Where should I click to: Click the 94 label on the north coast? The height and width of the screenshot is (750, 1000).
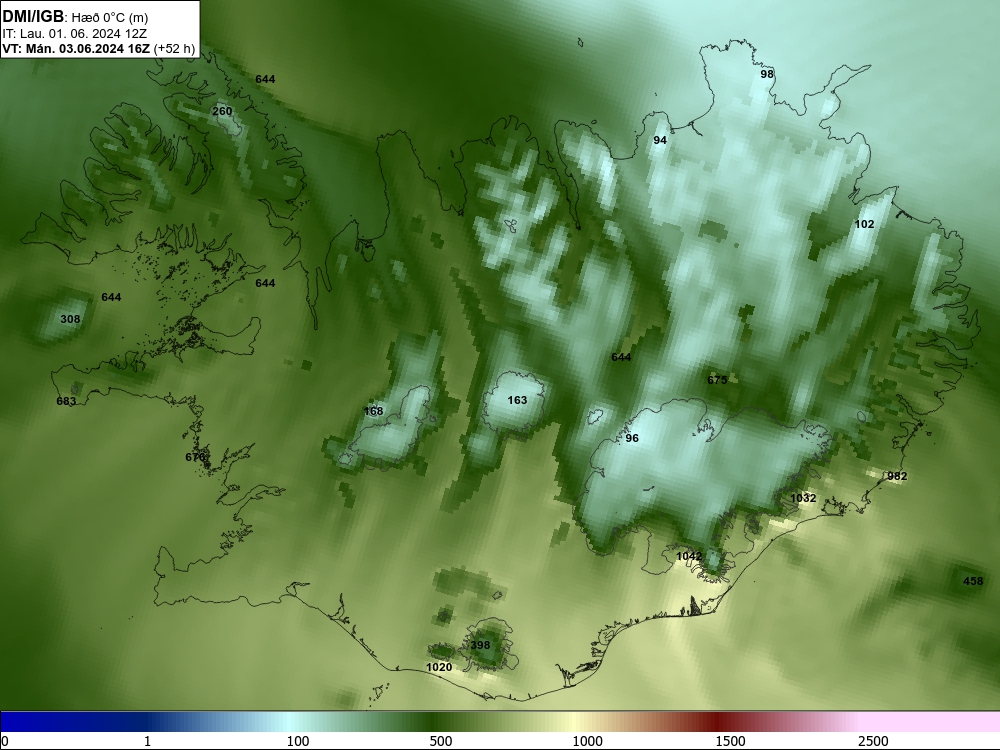tap(660, 140)
